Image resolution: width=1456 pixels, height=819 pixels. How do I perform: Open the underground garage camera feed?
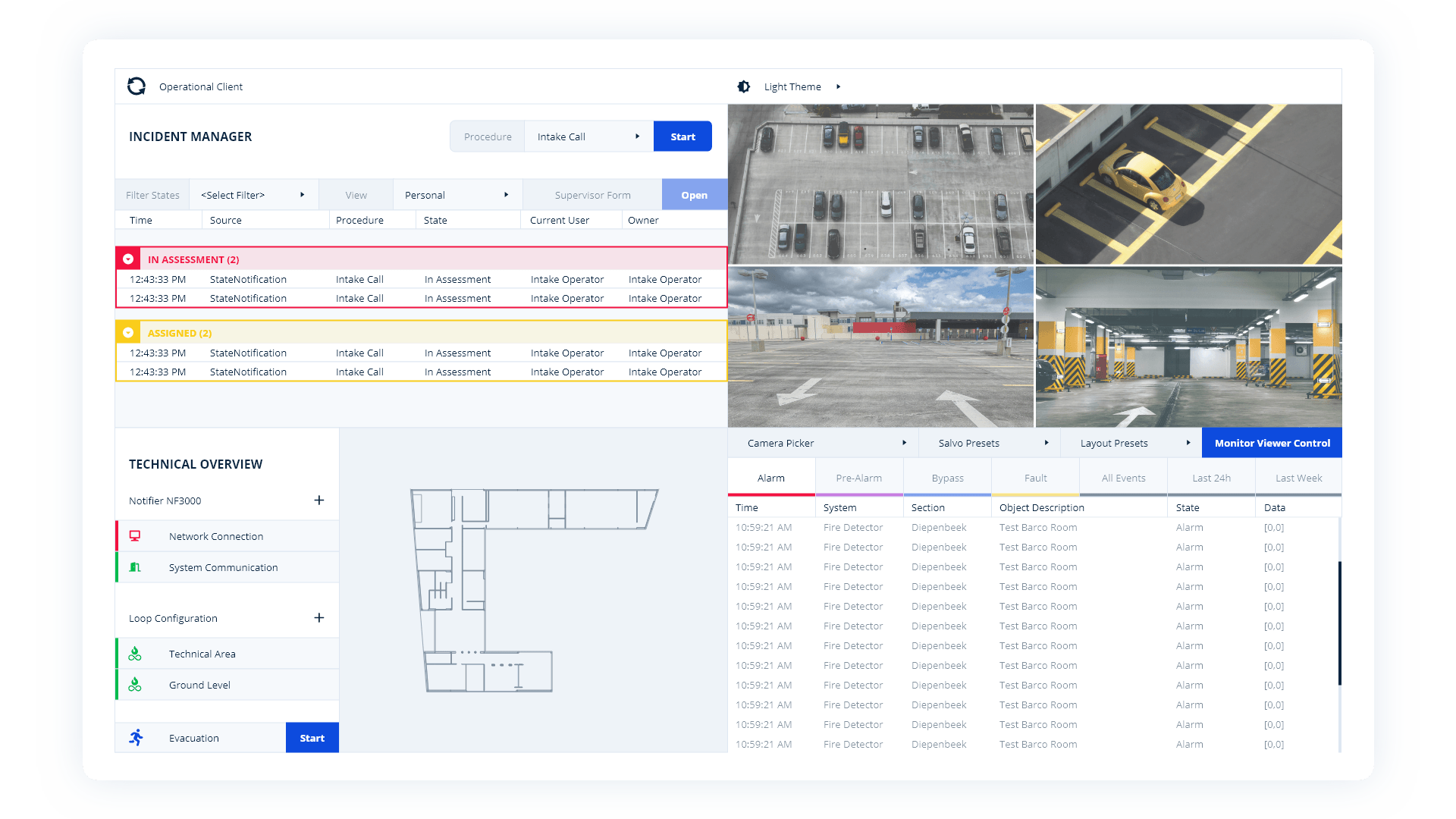1188,347
